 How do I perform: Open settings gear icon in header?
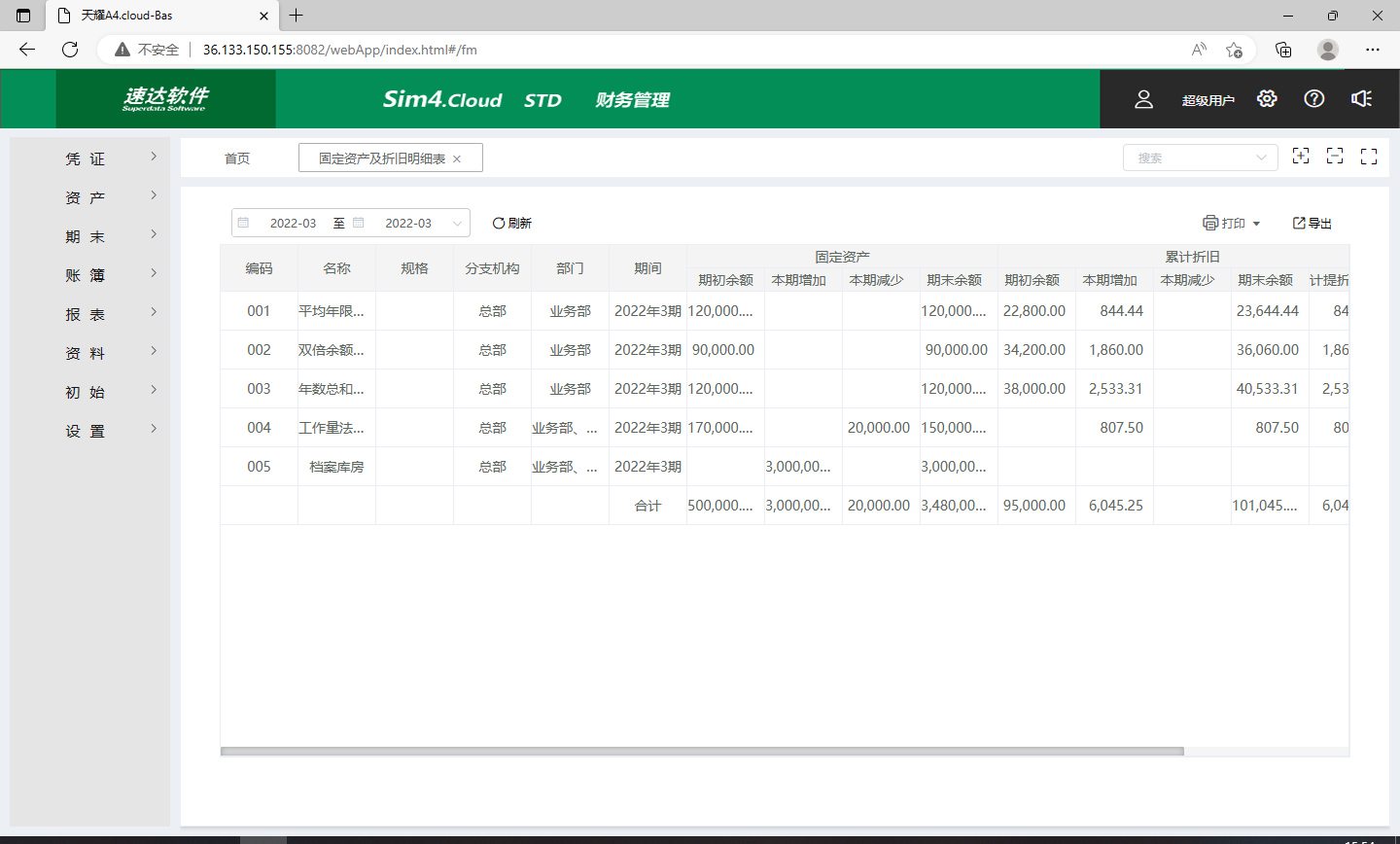pos(1266,99)
